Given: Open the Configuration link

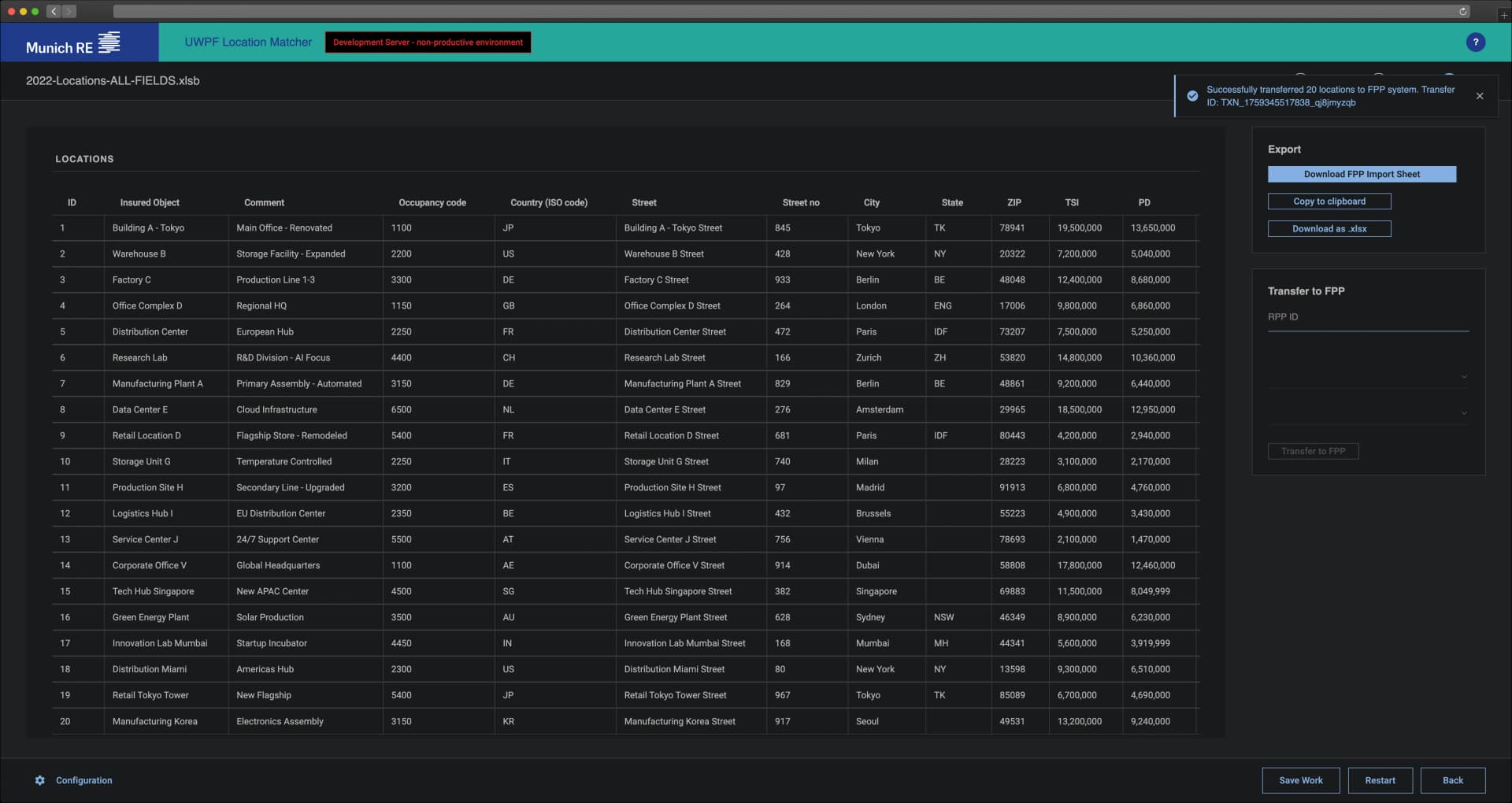Looking at the screenshot, I should point(84,780).
